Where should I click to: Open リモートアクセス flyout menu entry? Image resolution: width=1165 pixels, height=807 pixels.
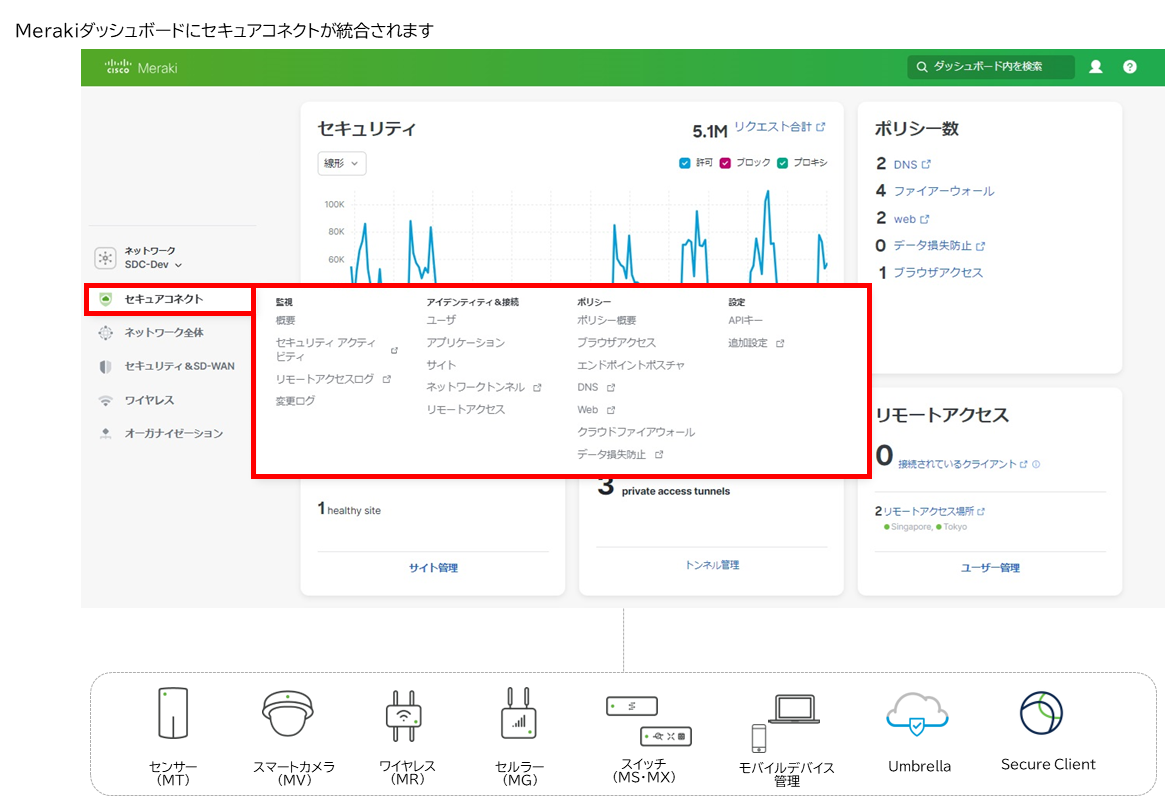(x=465, y=409)
